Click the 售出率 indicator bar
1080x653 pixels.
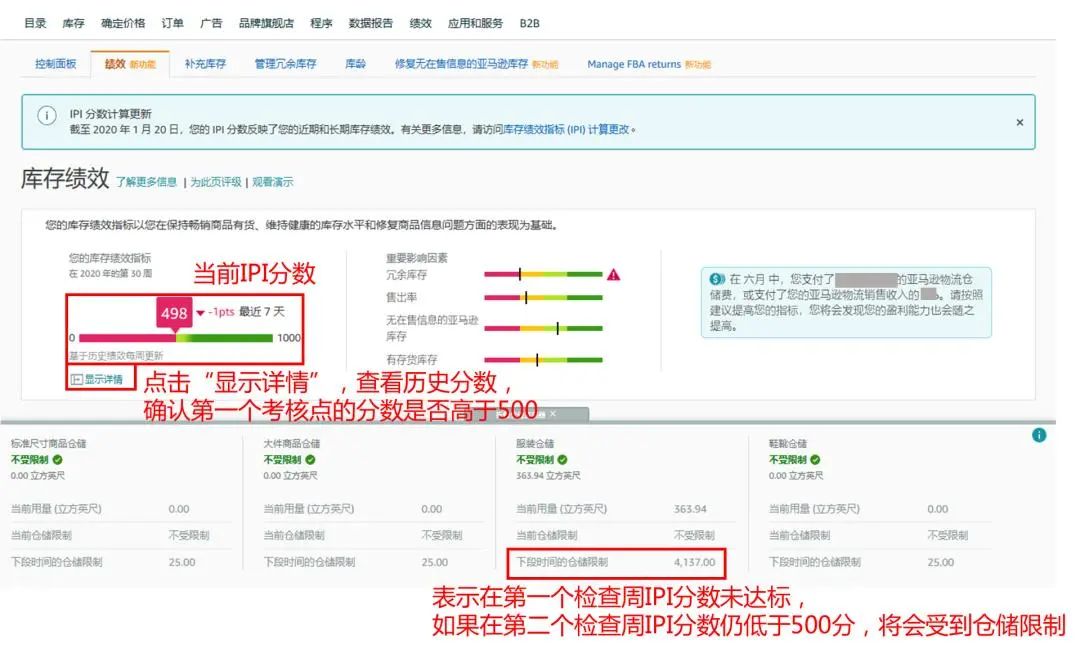pyautogui.click(x=543, y=298)
